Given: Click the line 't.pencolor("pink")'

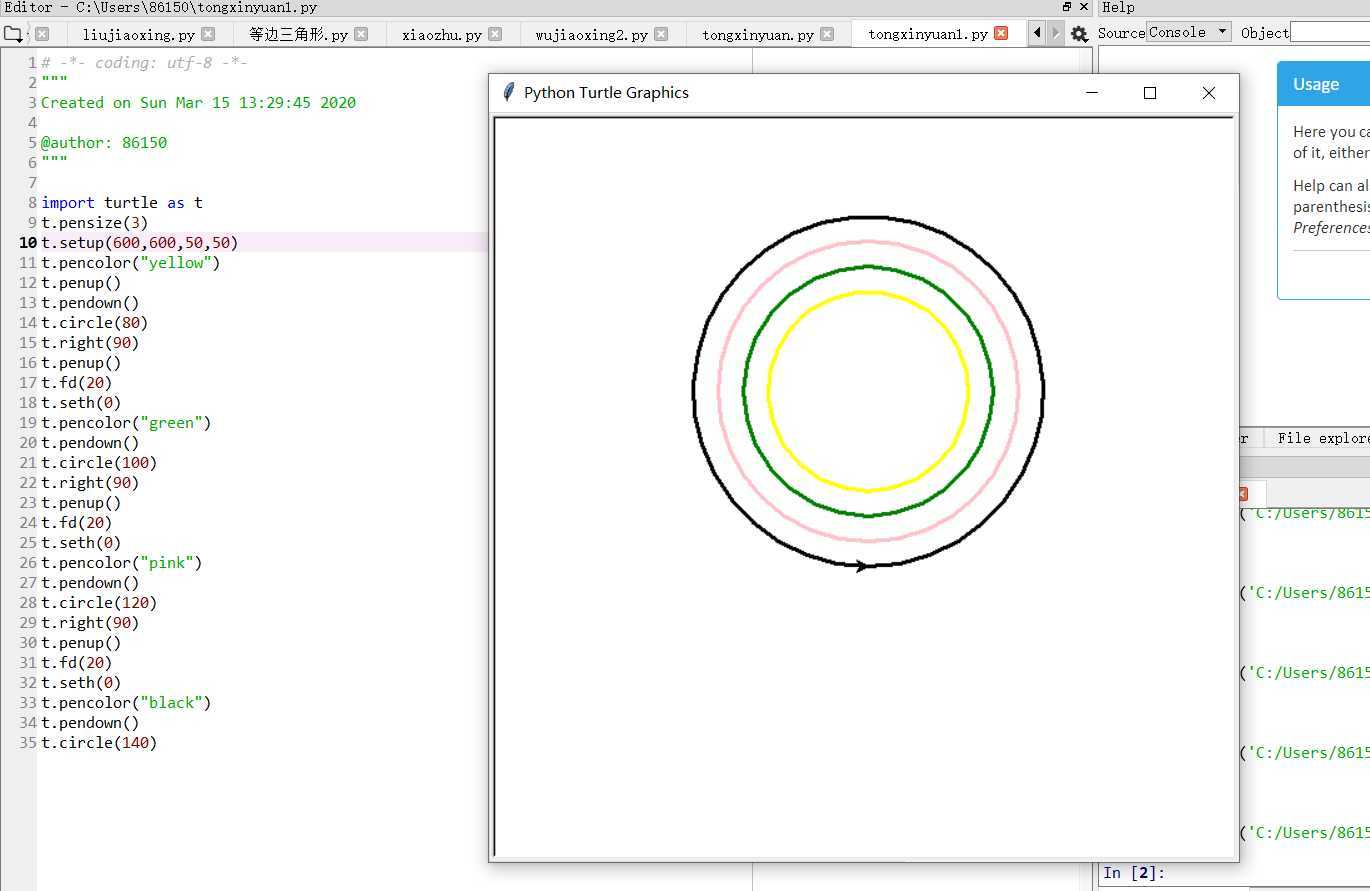Looking at the screenshot, I should pyautogui.click(x=122, y=562).
